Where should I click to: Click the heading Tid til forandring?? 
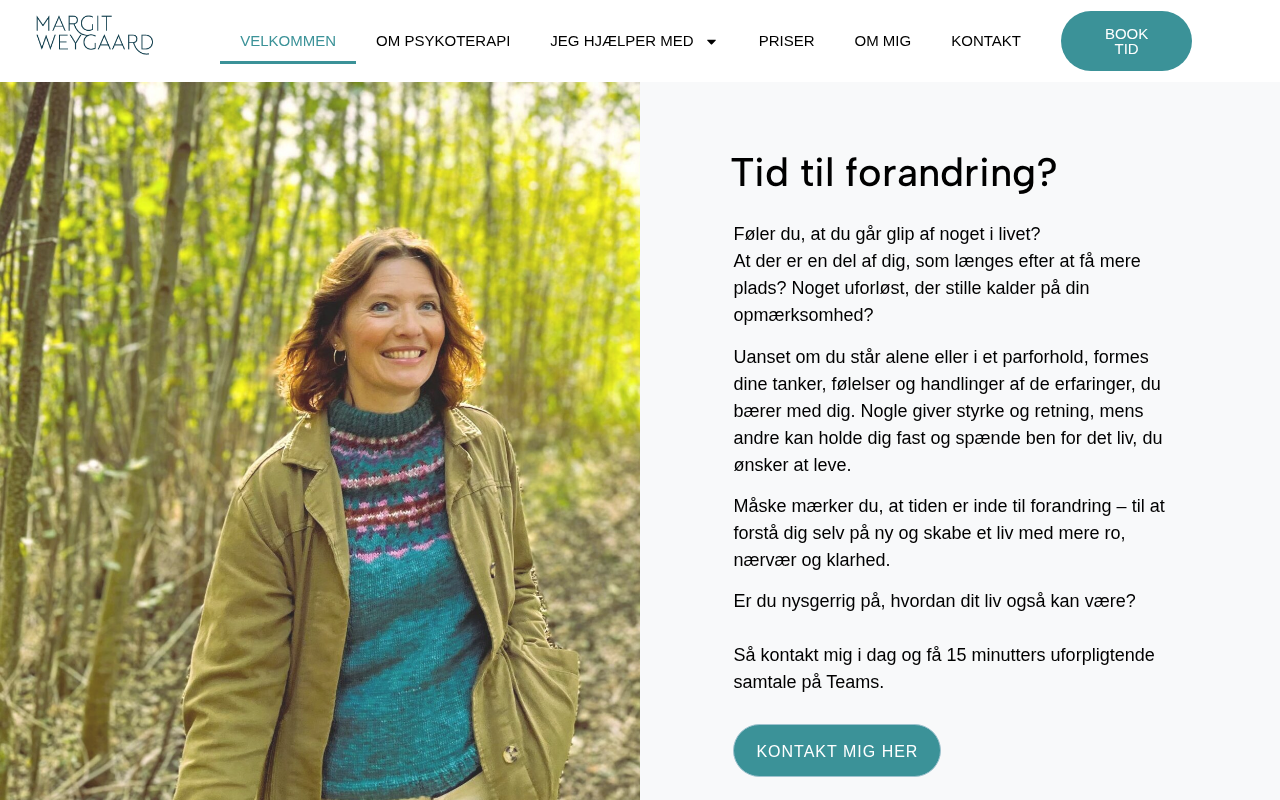(x=894, y=172)
